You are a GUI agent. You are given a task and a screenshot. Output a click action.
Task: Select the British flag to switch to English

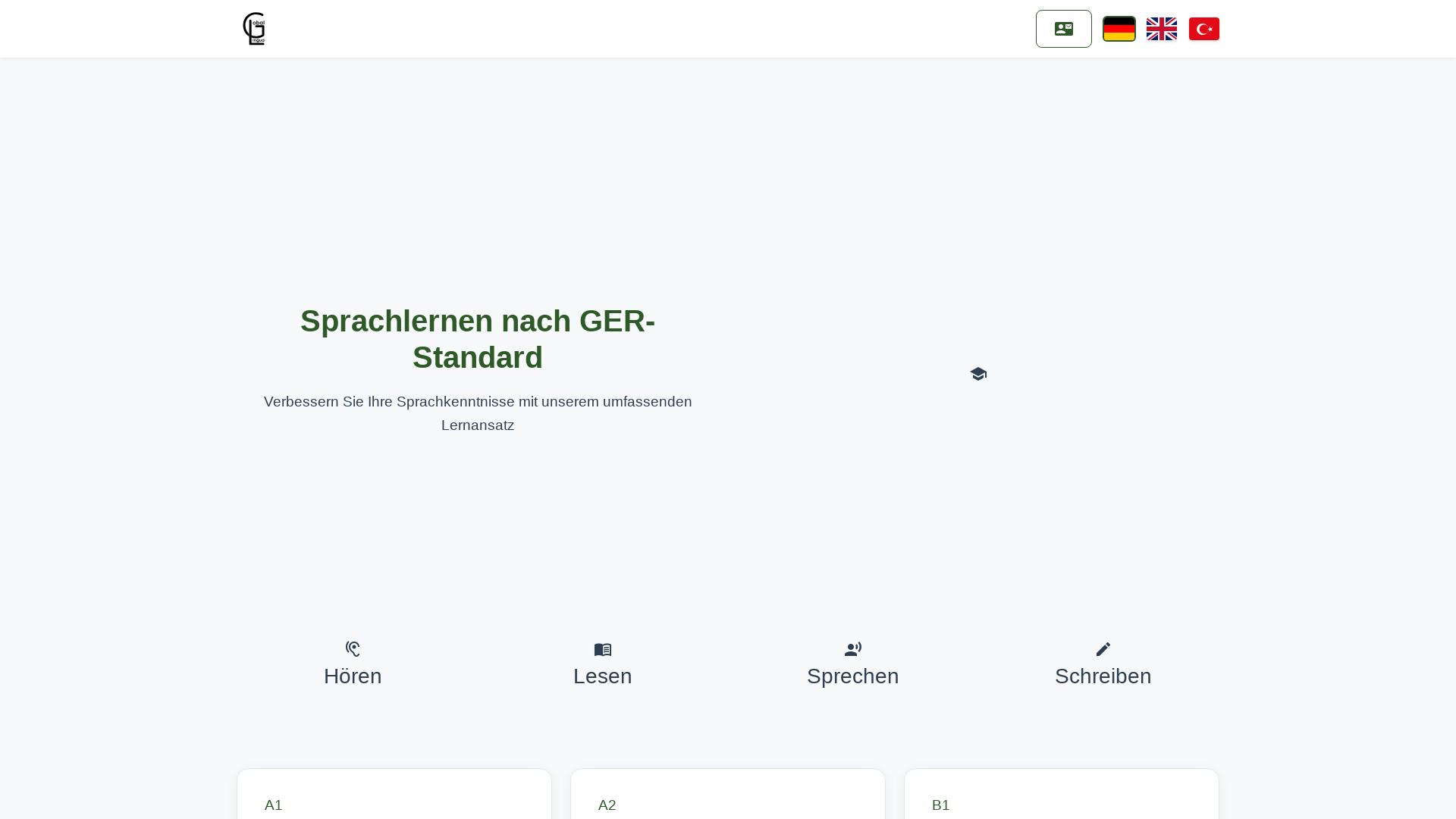(x=1161, y=28)
